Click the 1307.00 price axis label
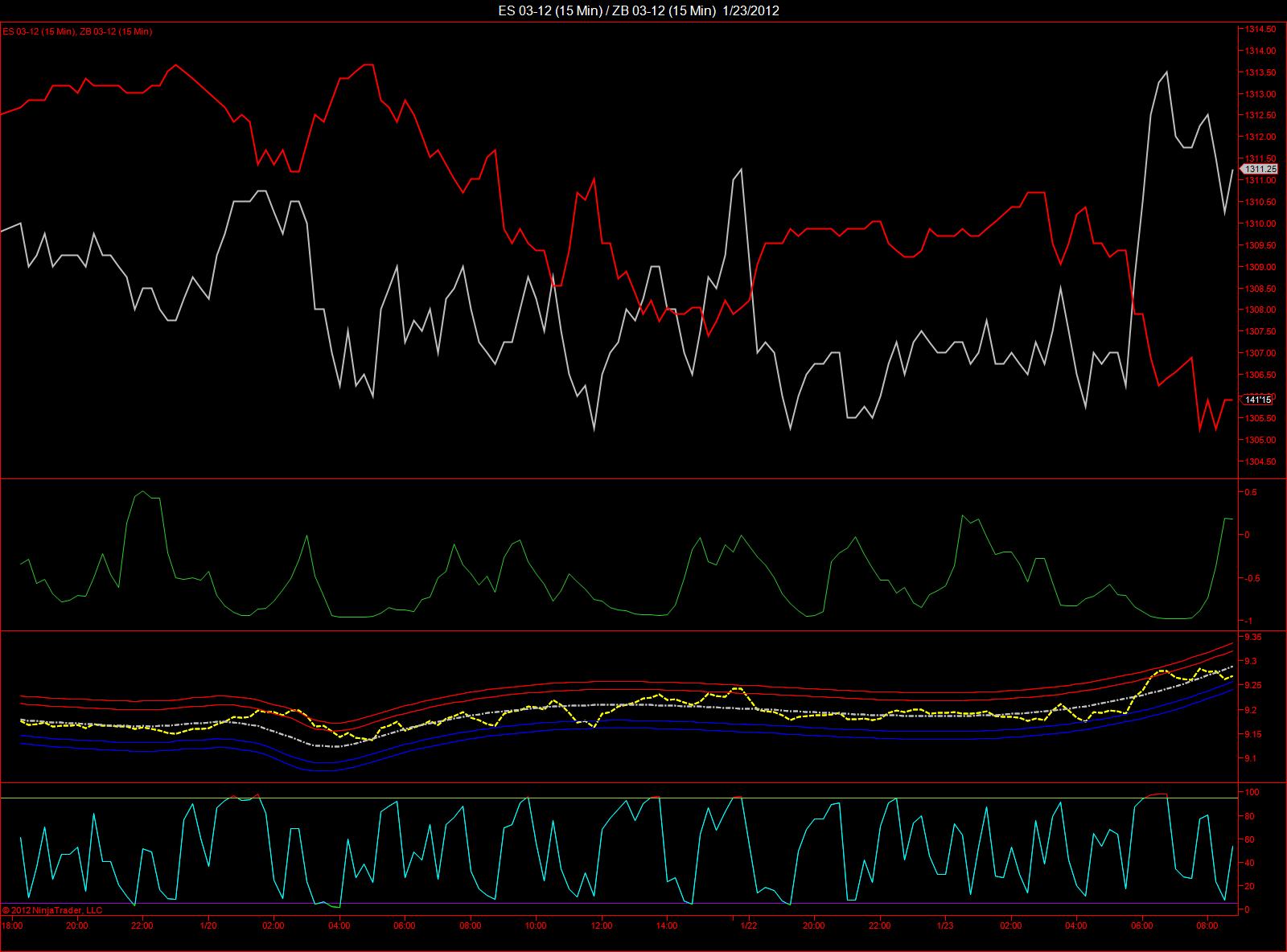This screenshot has height=952, width=1287. [1260, 353]
